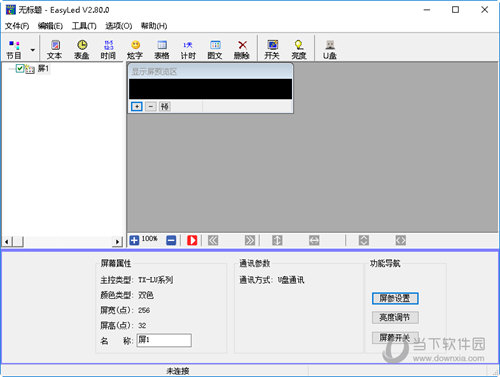The width and height of the screenshot is (500, 377).
Task: Start preview with the red play button
Action: point(192,240)
